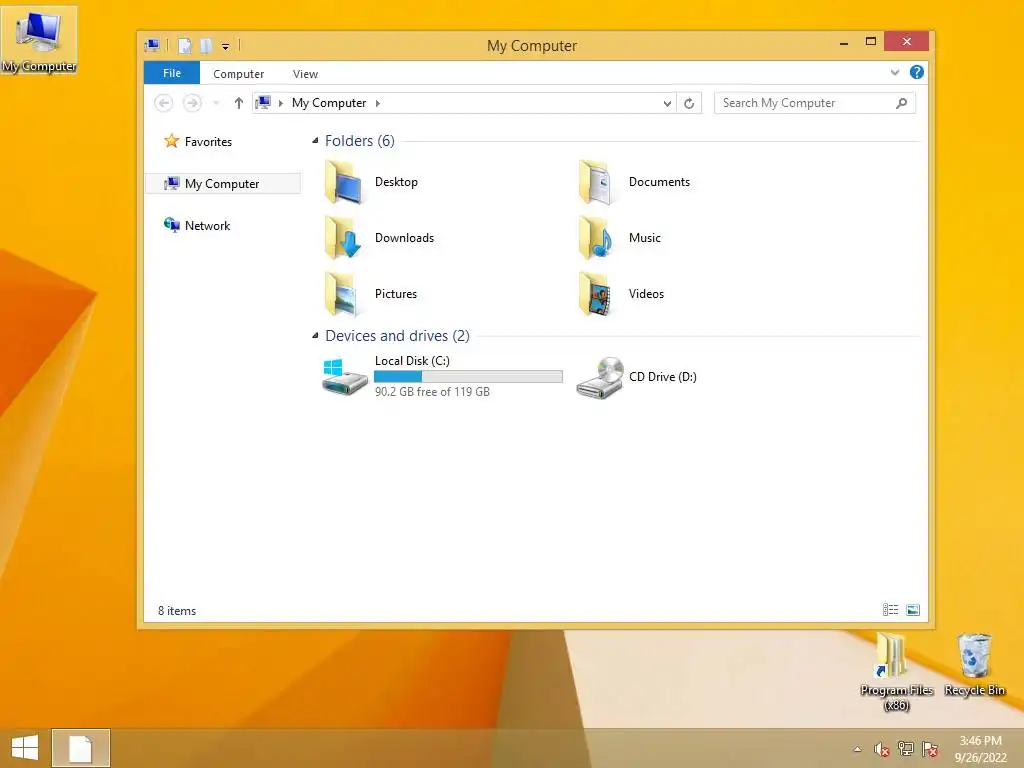Open the File menu tab
This screenshot has height=768, width=1024.
[172, 73]
